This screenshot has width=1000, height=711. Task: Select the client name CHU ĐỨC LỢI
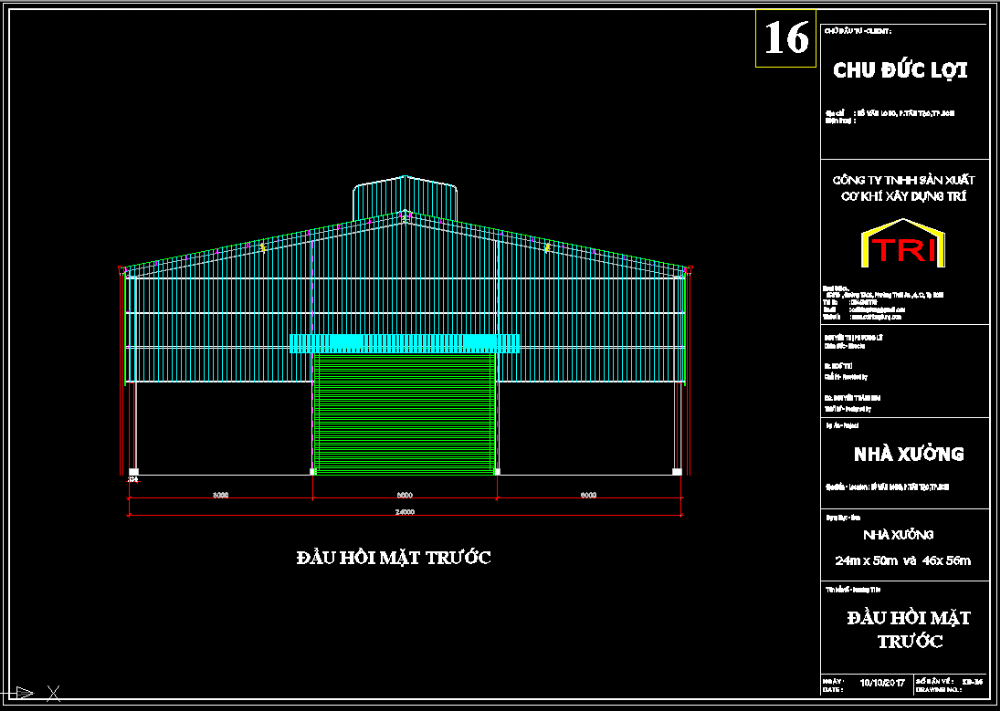coord(900,70)
